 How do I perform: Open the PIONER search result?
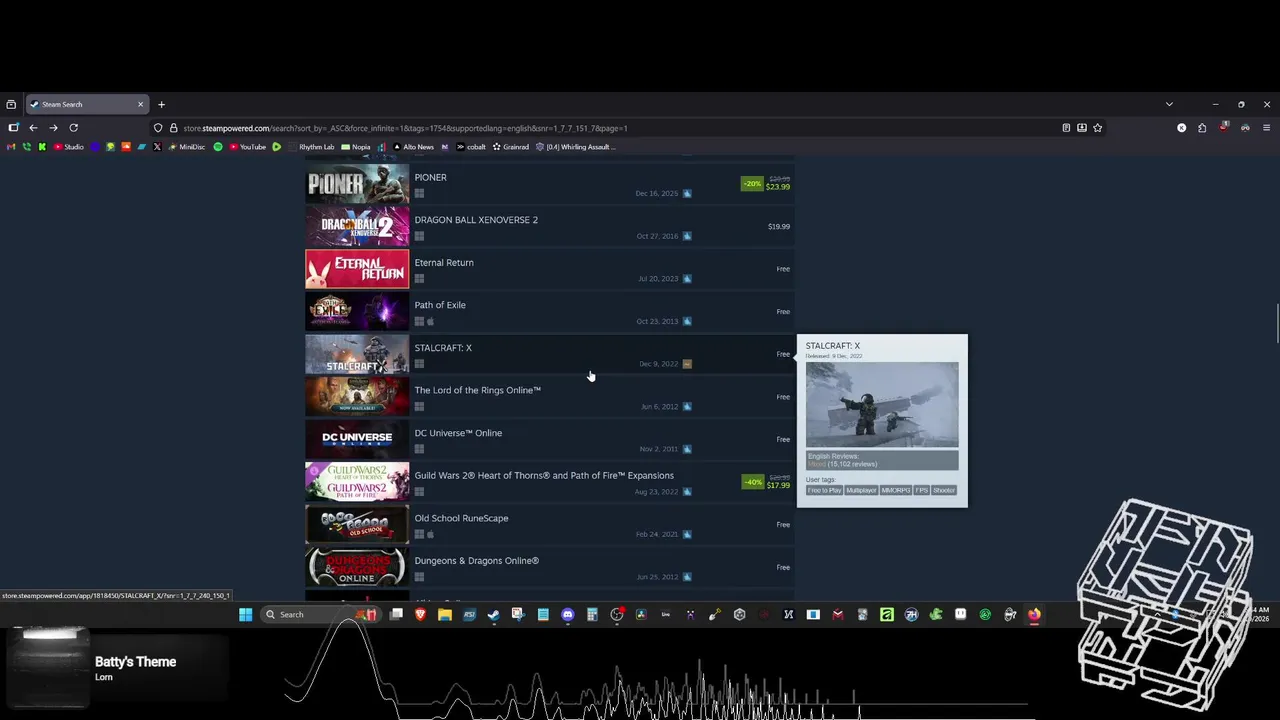tap(549, 184)
